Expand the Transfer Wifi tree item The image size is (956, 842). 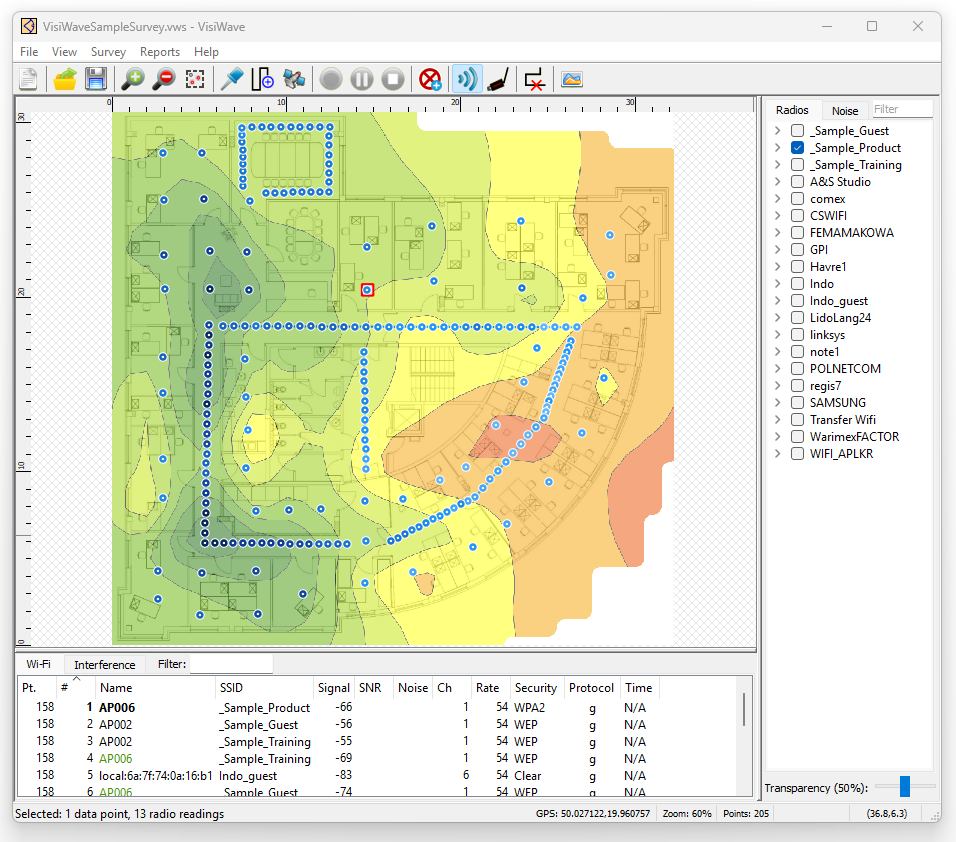click(778, 419)
